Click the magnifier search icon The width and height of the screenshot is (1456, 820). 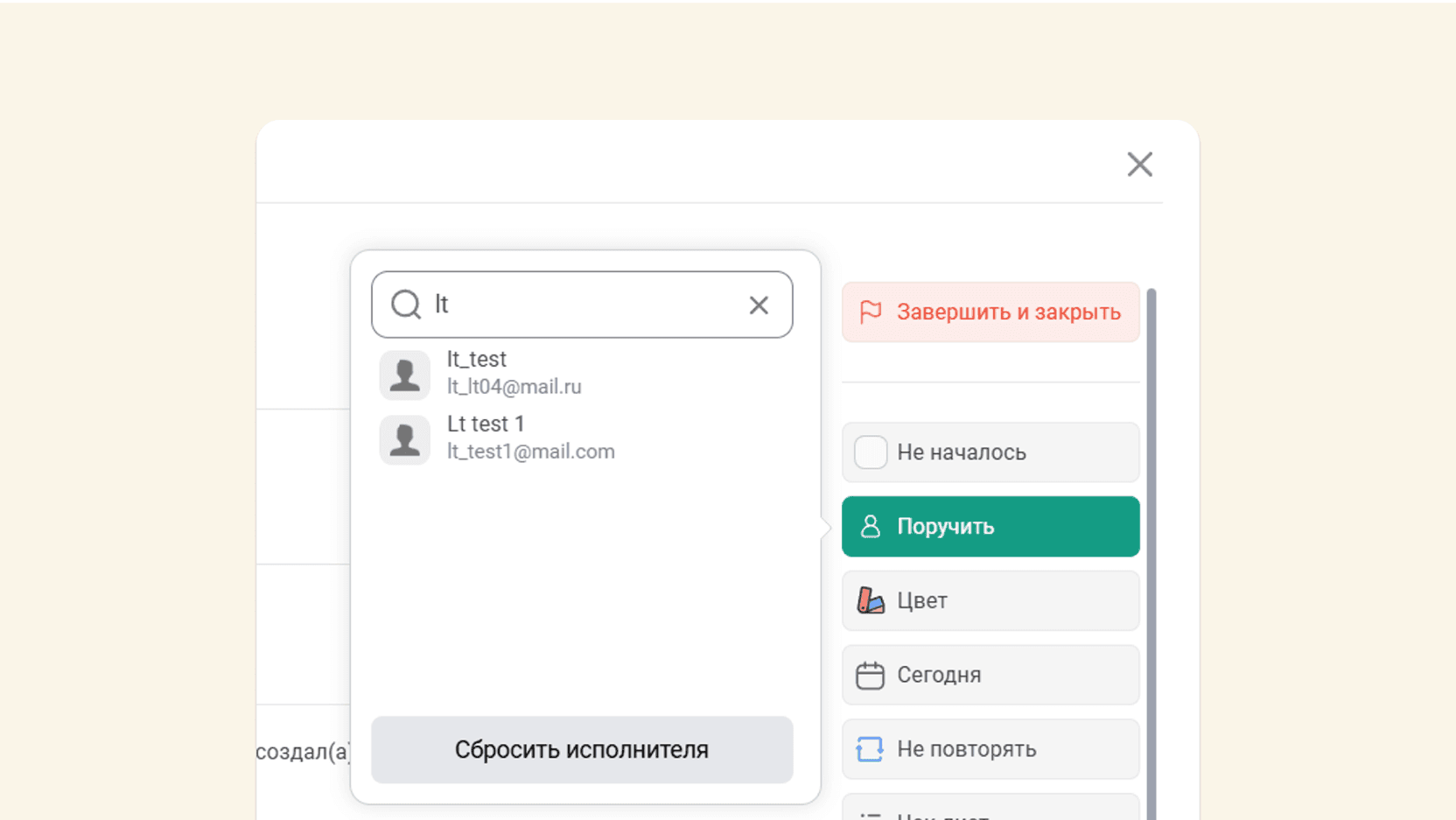(406, 305)
